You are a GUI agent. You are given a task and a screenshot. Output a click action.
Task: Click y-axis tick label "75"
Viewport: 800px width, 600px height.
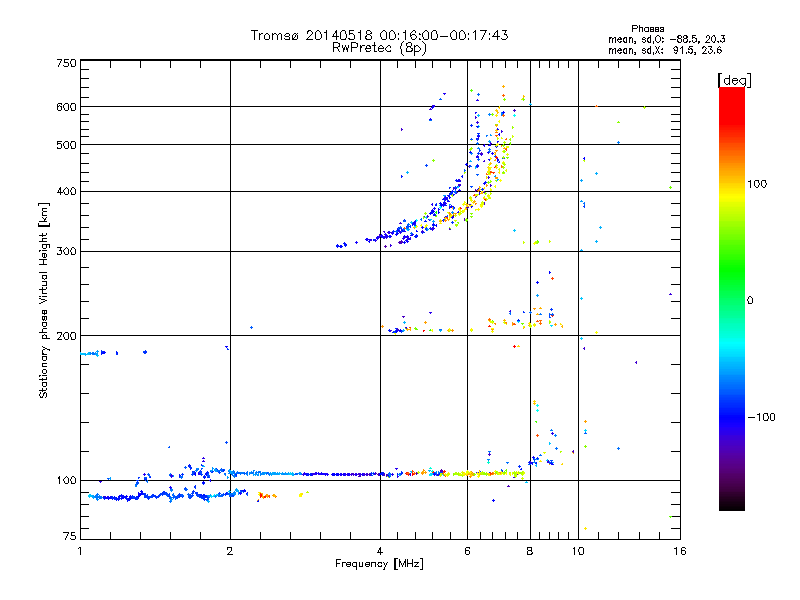tap(70, 536)
